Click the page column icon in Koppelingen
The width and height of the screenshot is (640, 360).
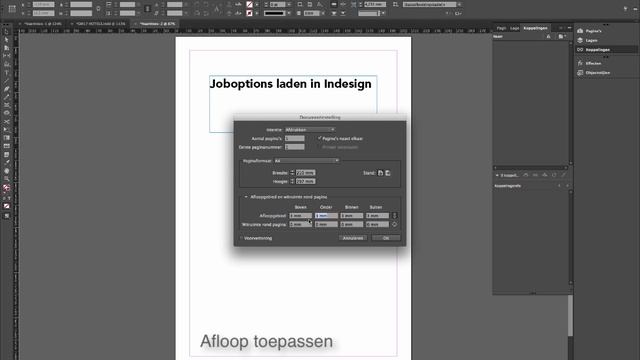(x=561, y=36)
